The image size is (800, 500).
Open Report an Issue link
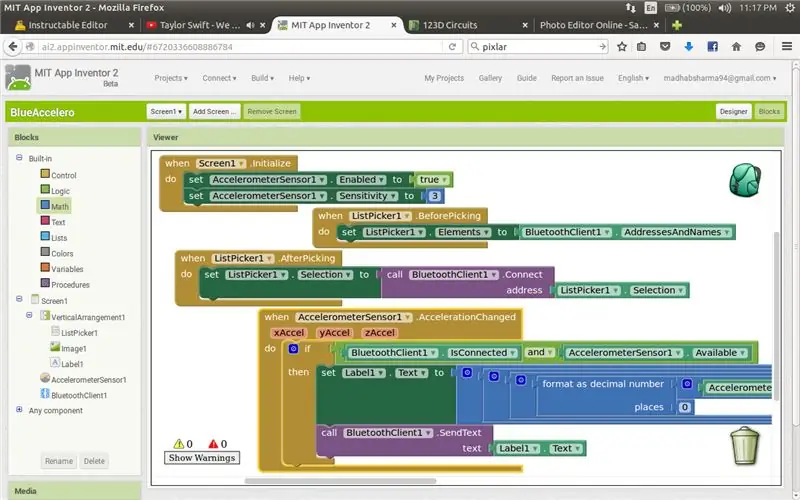577,78
